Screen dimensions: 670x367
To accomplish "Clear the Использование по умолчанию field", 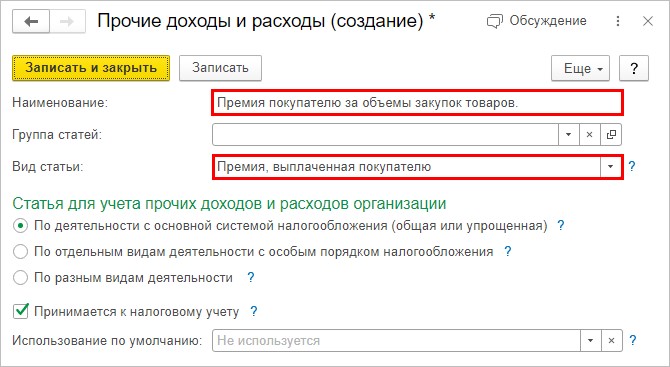I will pyautogui.click(x=611, y=341).
